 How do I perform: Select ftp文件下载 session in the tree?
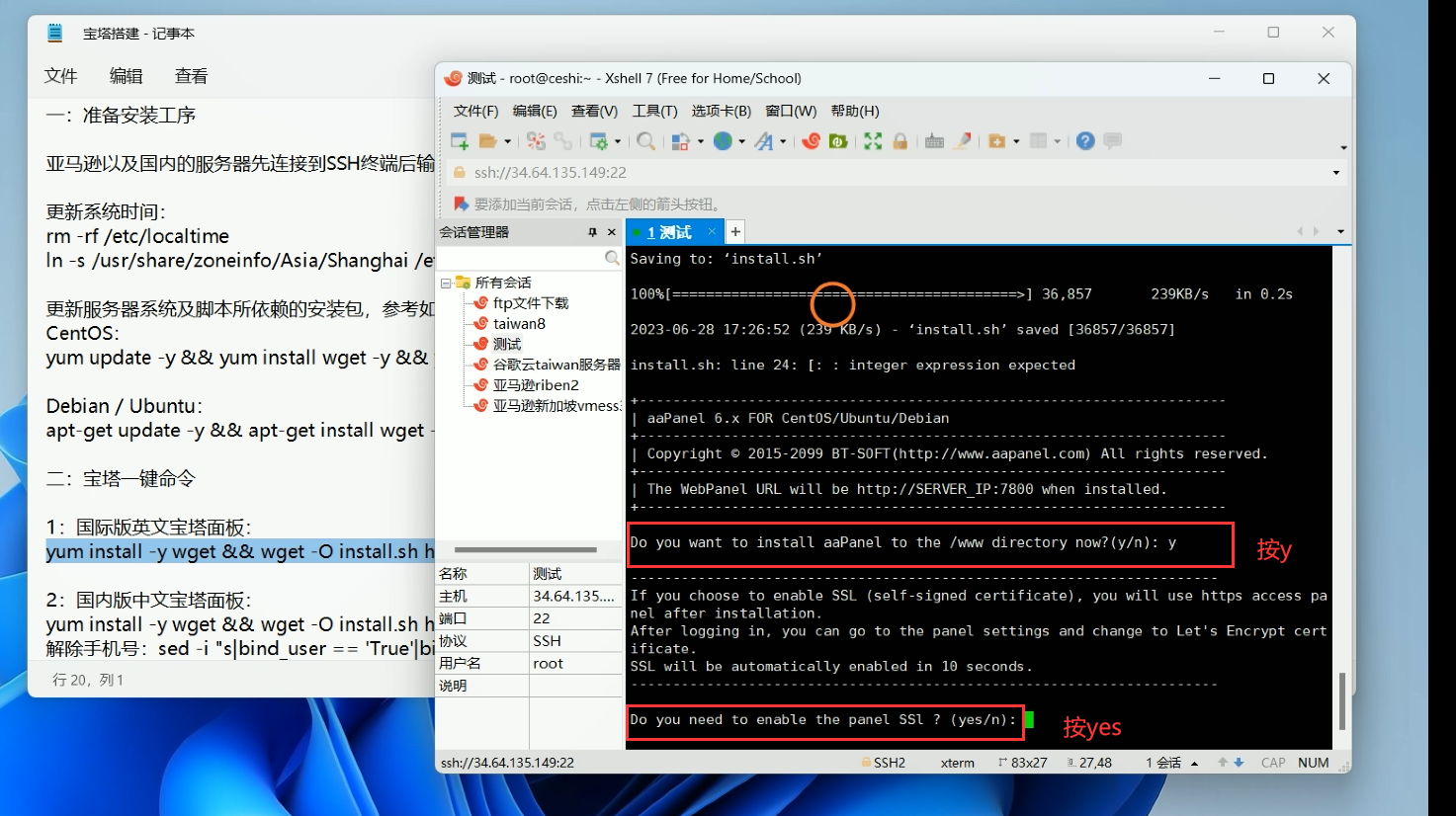tap(531, 303)
